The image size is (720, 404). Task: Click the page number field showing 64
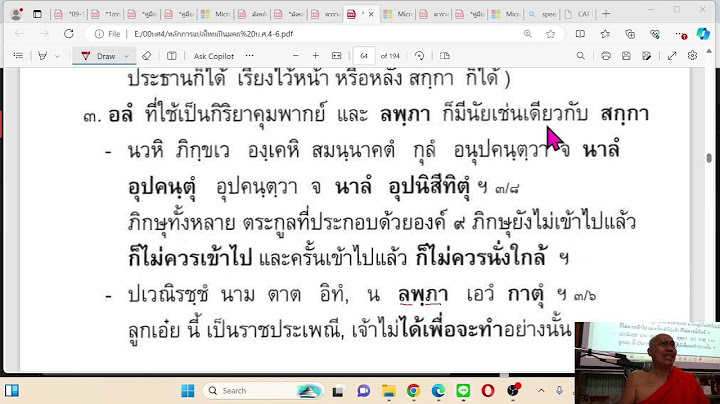pyautogui.click(x=364, y=56)
